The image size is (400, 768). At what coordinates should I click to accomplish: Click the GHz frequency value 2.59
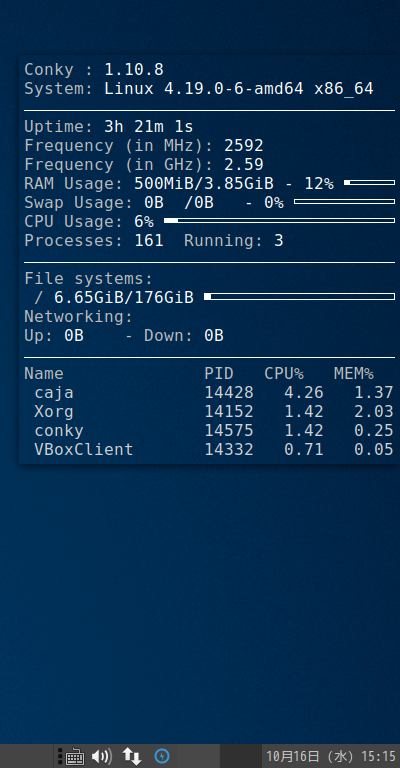(244, 165)
